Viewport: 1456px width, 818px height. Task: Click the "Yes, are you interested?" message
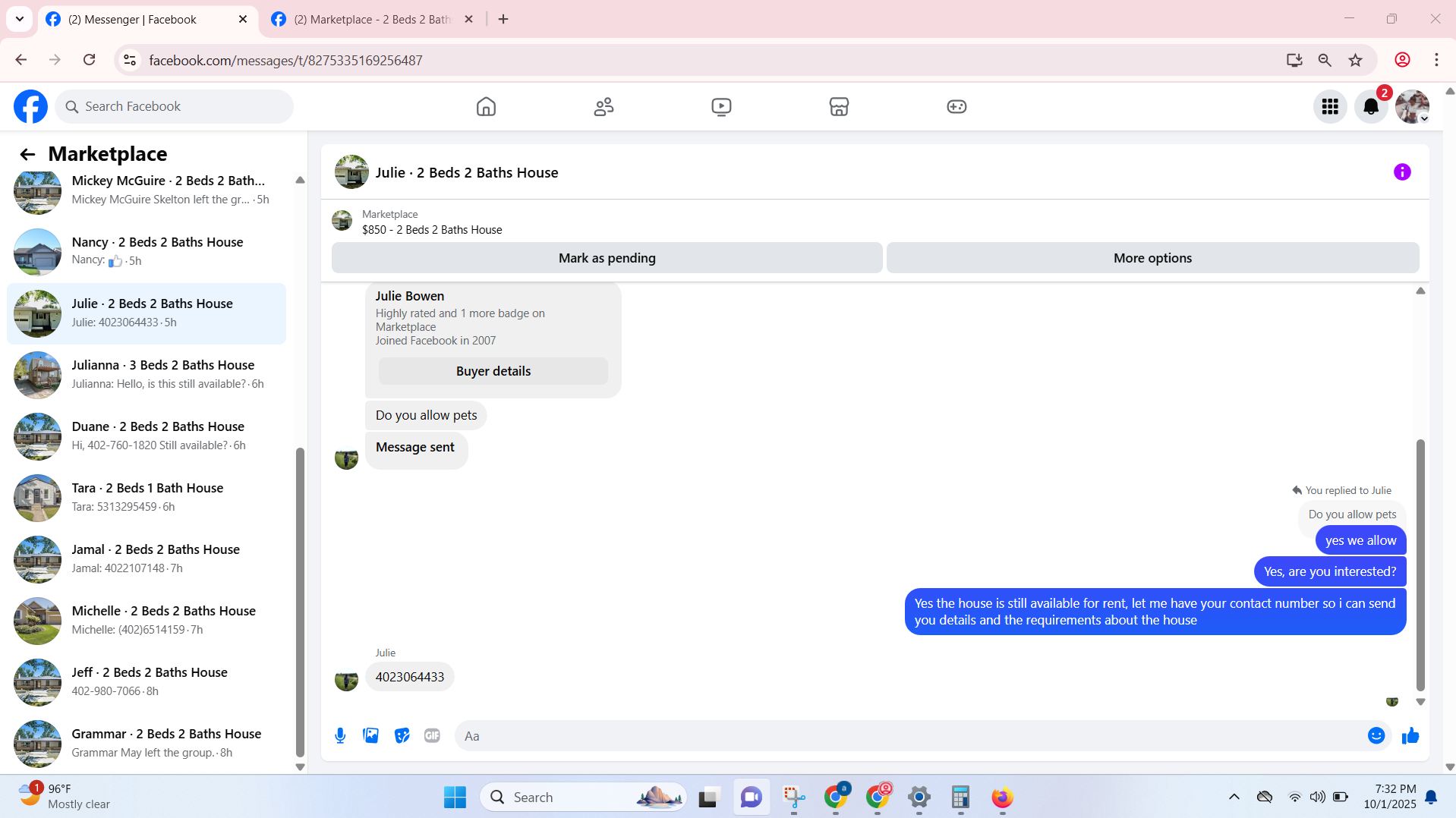tap(1330, 571)
